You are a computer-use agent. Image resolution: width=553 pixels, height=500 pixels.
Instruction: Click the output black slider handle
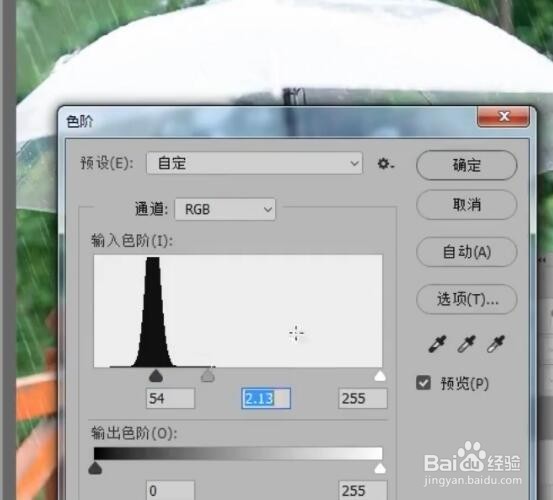(95, 468)
